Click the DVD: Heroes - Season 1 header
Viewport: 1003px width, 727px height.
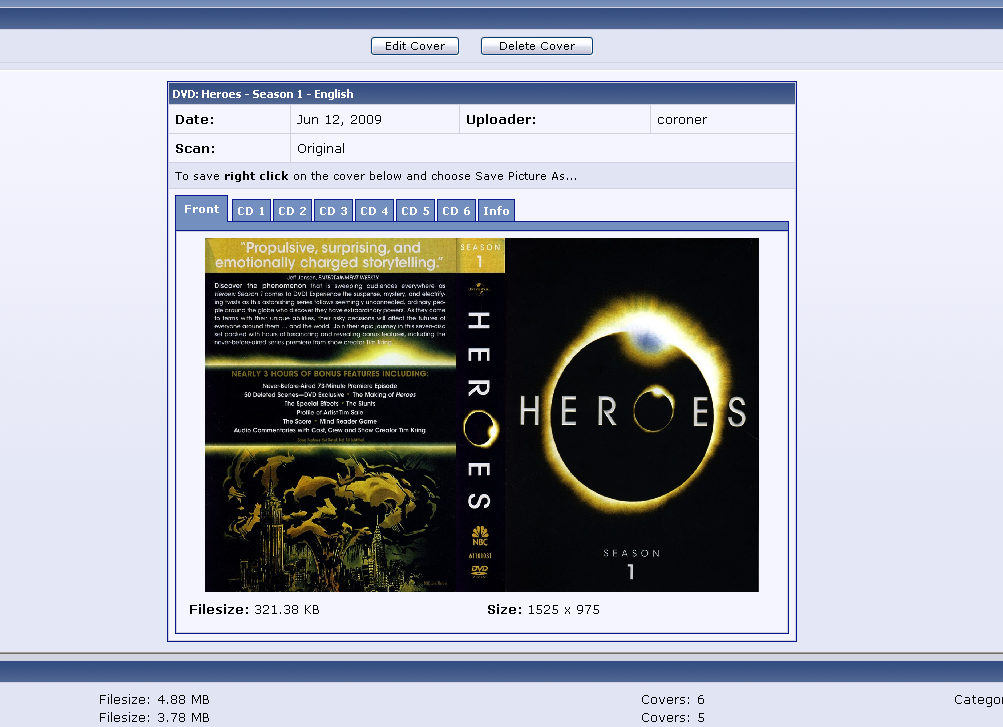[x=263, y=94]
